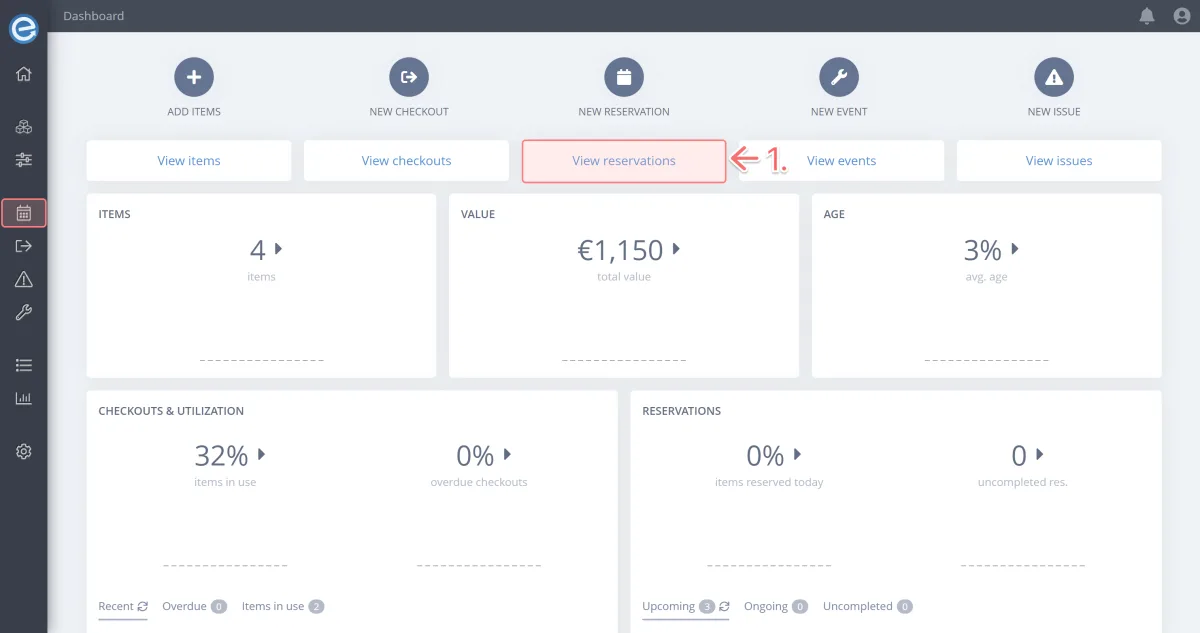Open user account profile icon

click(1181, 16)
